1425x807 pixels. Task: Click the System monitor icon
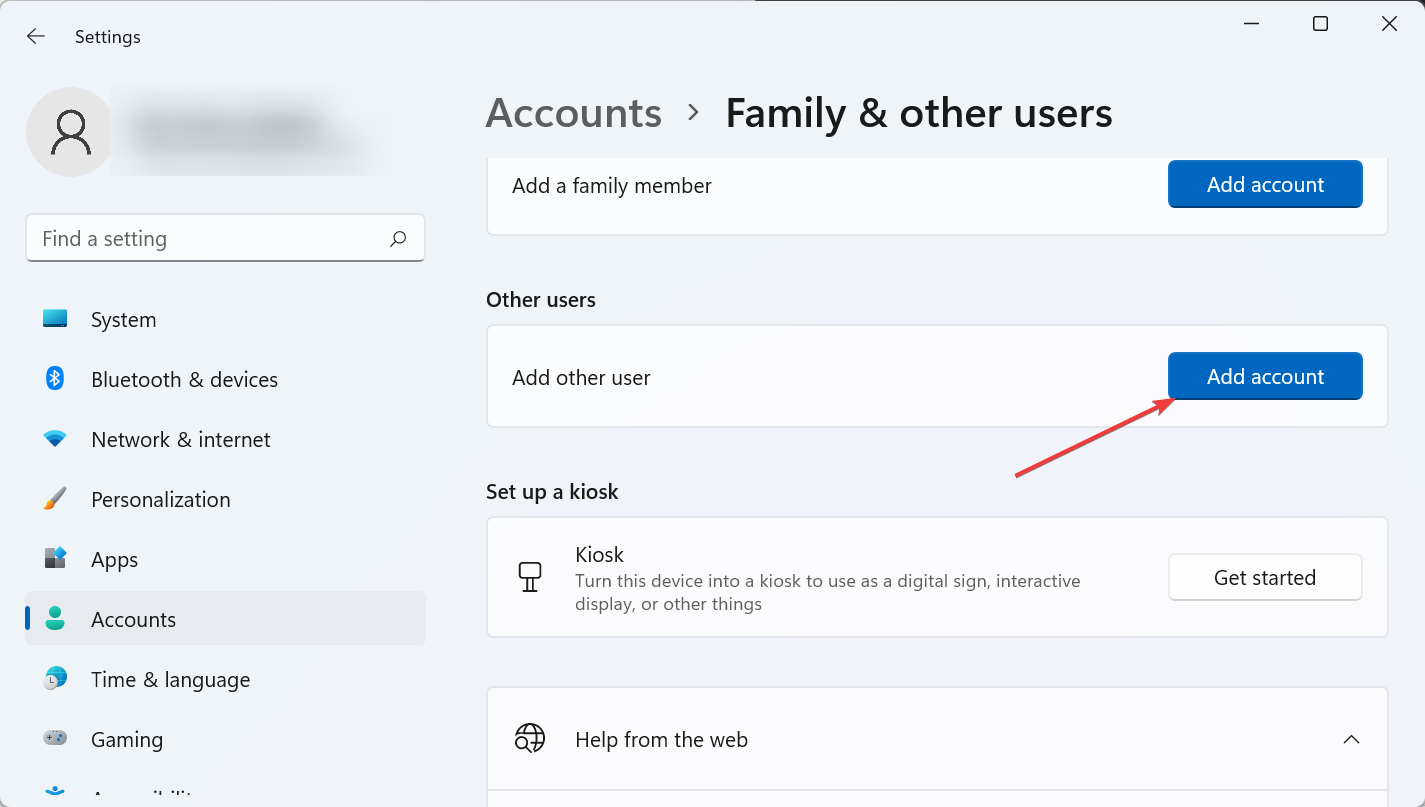[55, 319]
